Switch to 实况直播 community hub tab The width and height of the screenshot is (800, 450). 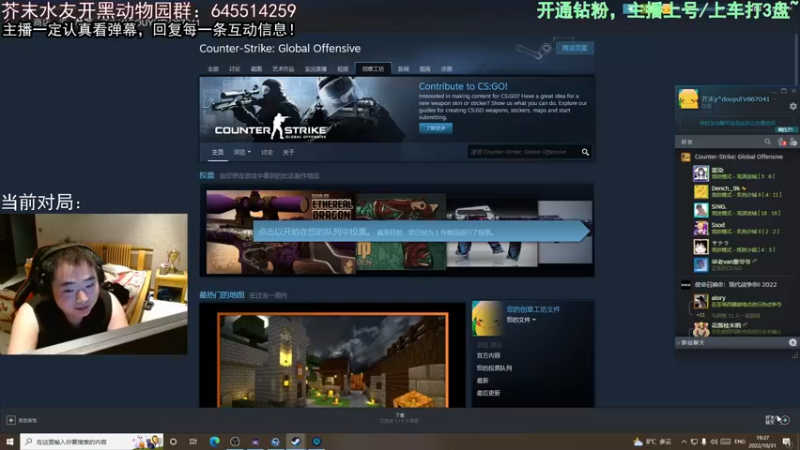(x=316, y=69)
